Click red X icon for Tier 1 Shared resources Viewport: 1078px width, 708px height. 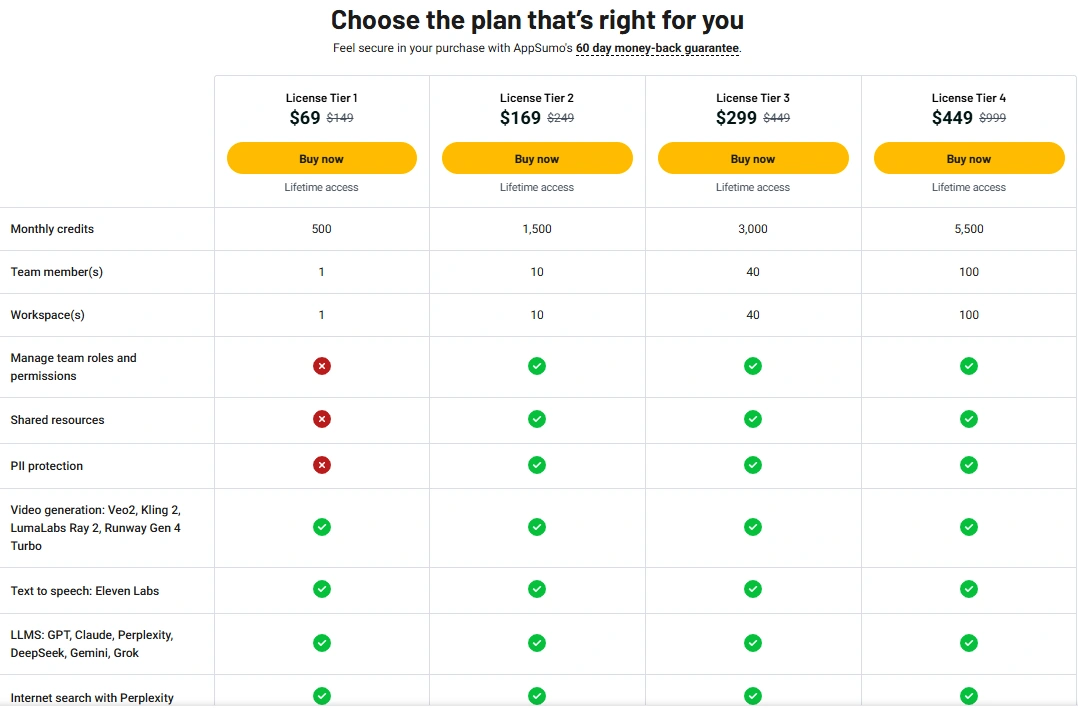pyautogui.click(x=322, y=419)
